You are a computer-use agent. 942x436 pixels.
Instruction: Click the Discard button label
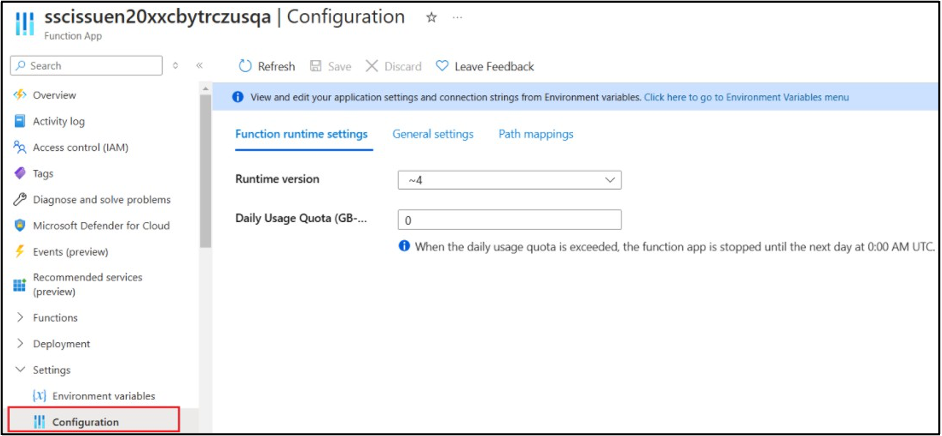(403, 67)
